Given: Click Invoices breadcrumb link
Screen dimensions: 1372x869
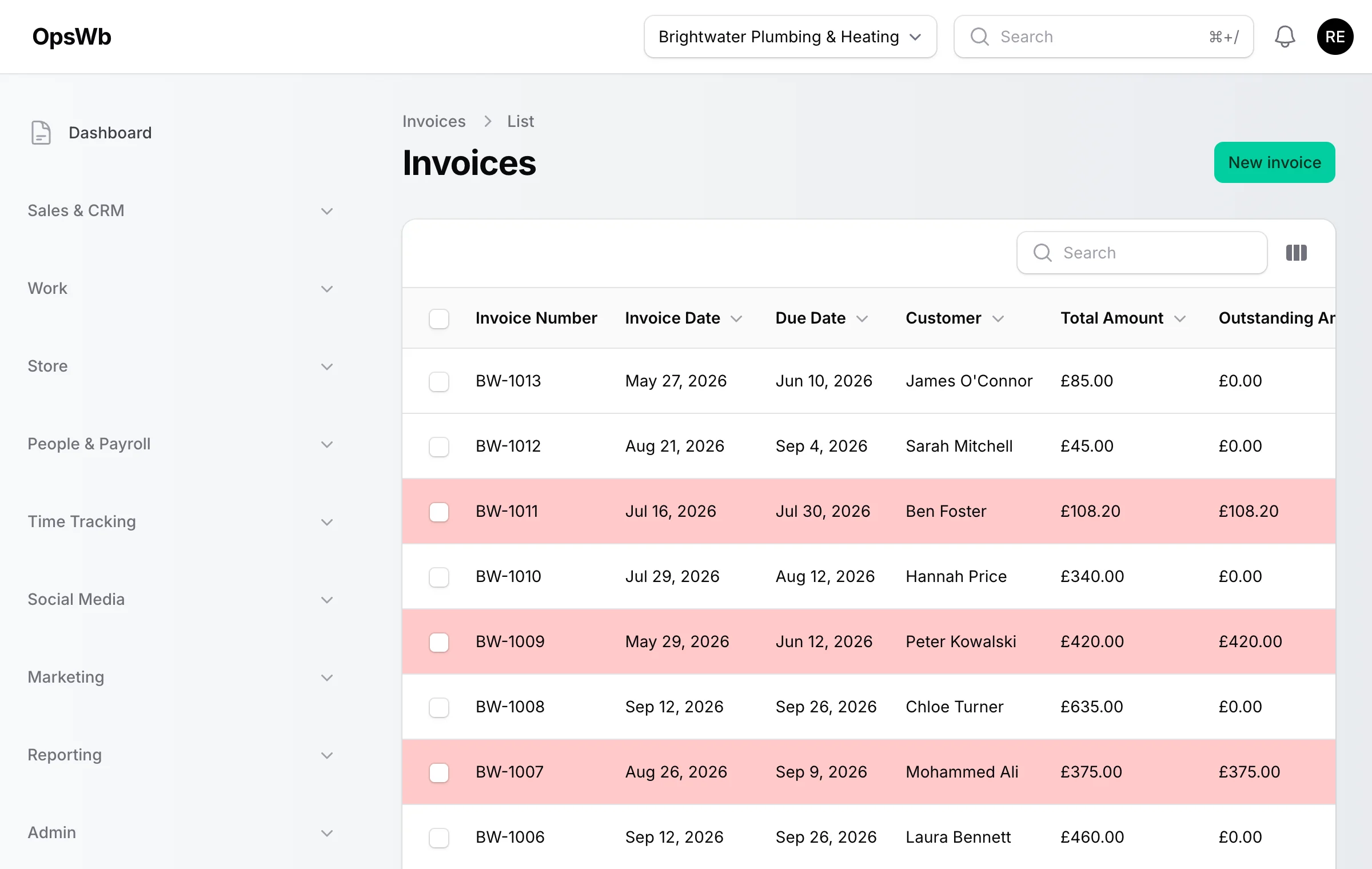Looking at the screenshot, I should pos(434,121).
